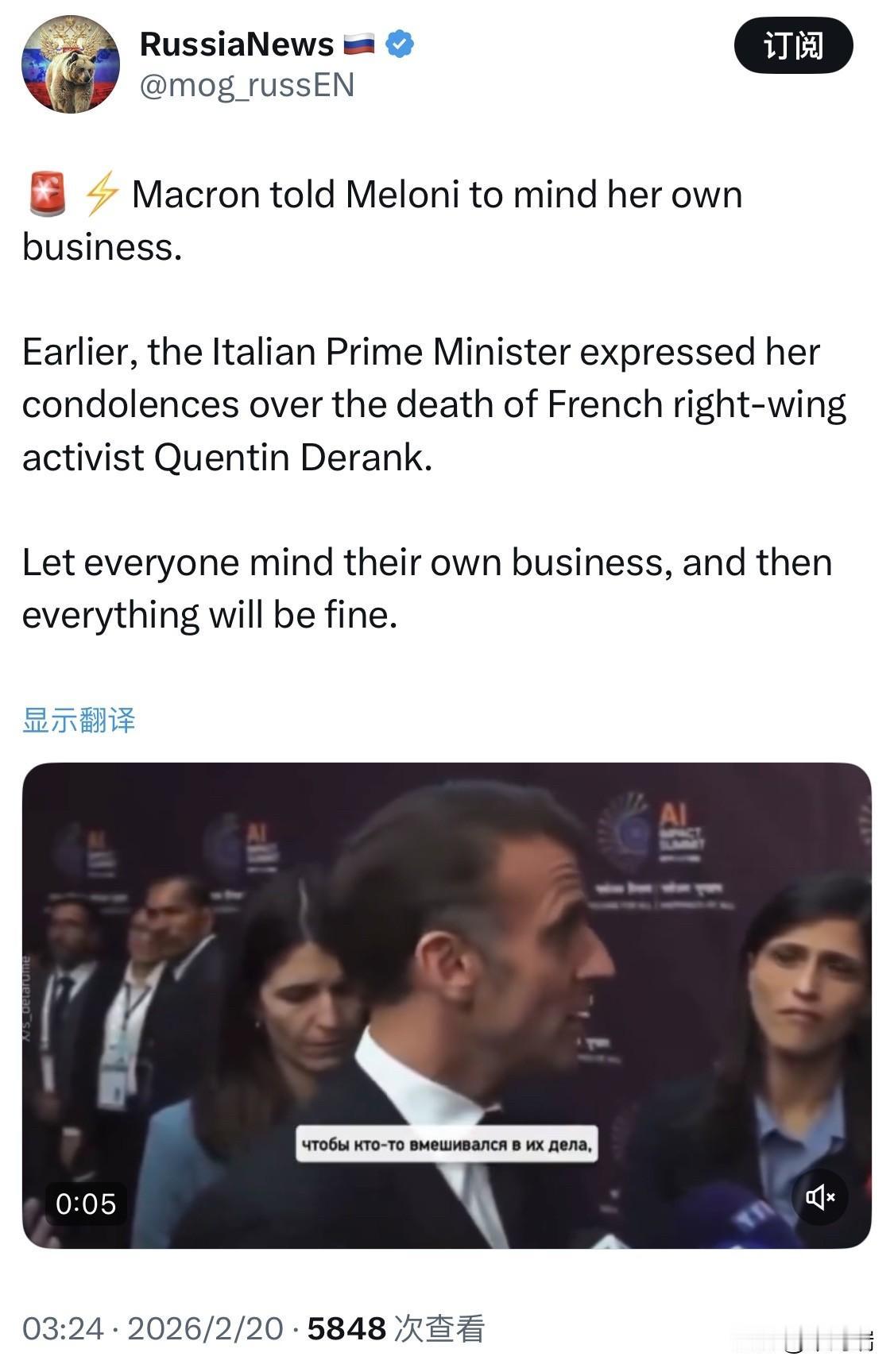Open the RussiaNews display name
894x1372 pixels.
coord(237,44)
